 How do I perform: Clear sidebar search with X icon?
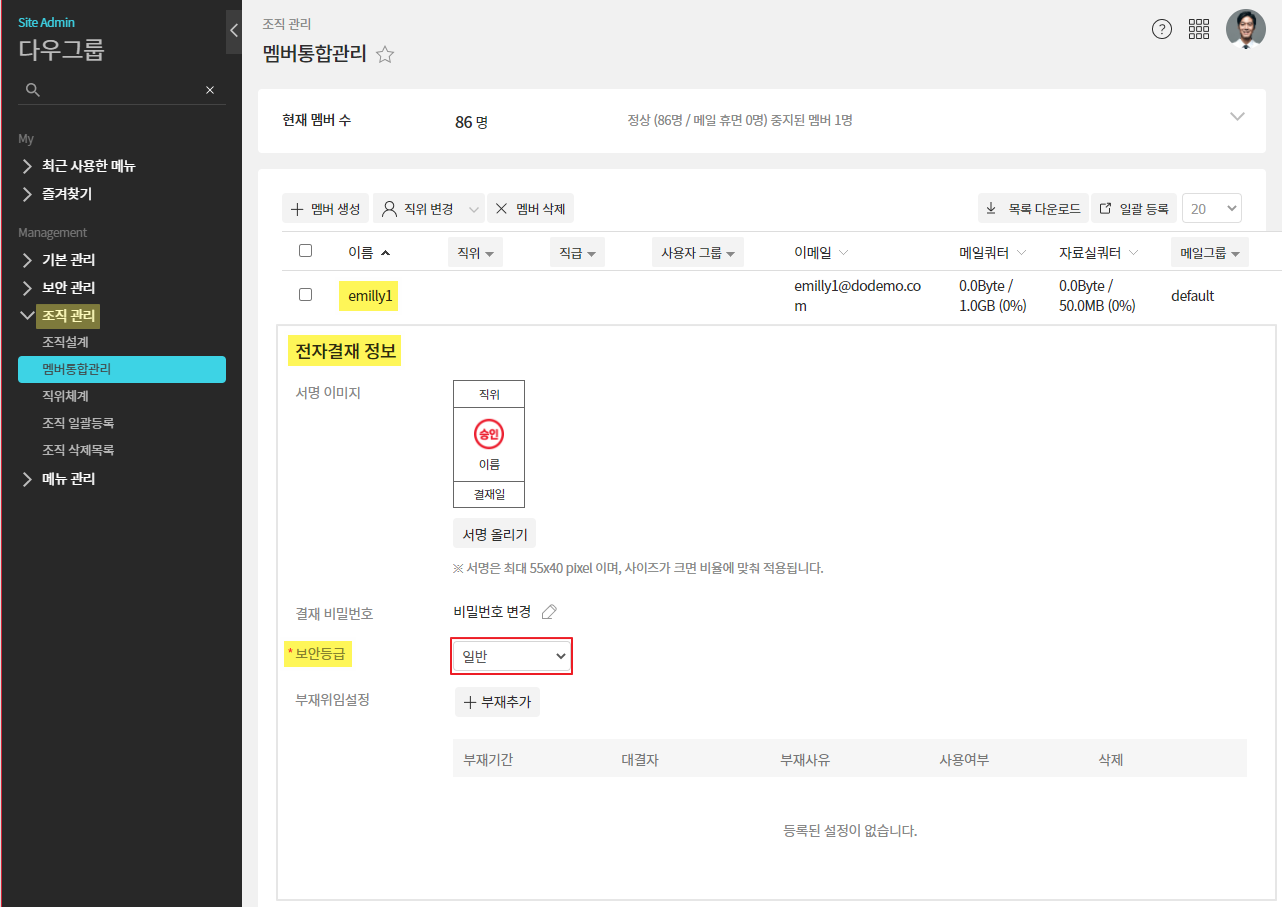210,90
